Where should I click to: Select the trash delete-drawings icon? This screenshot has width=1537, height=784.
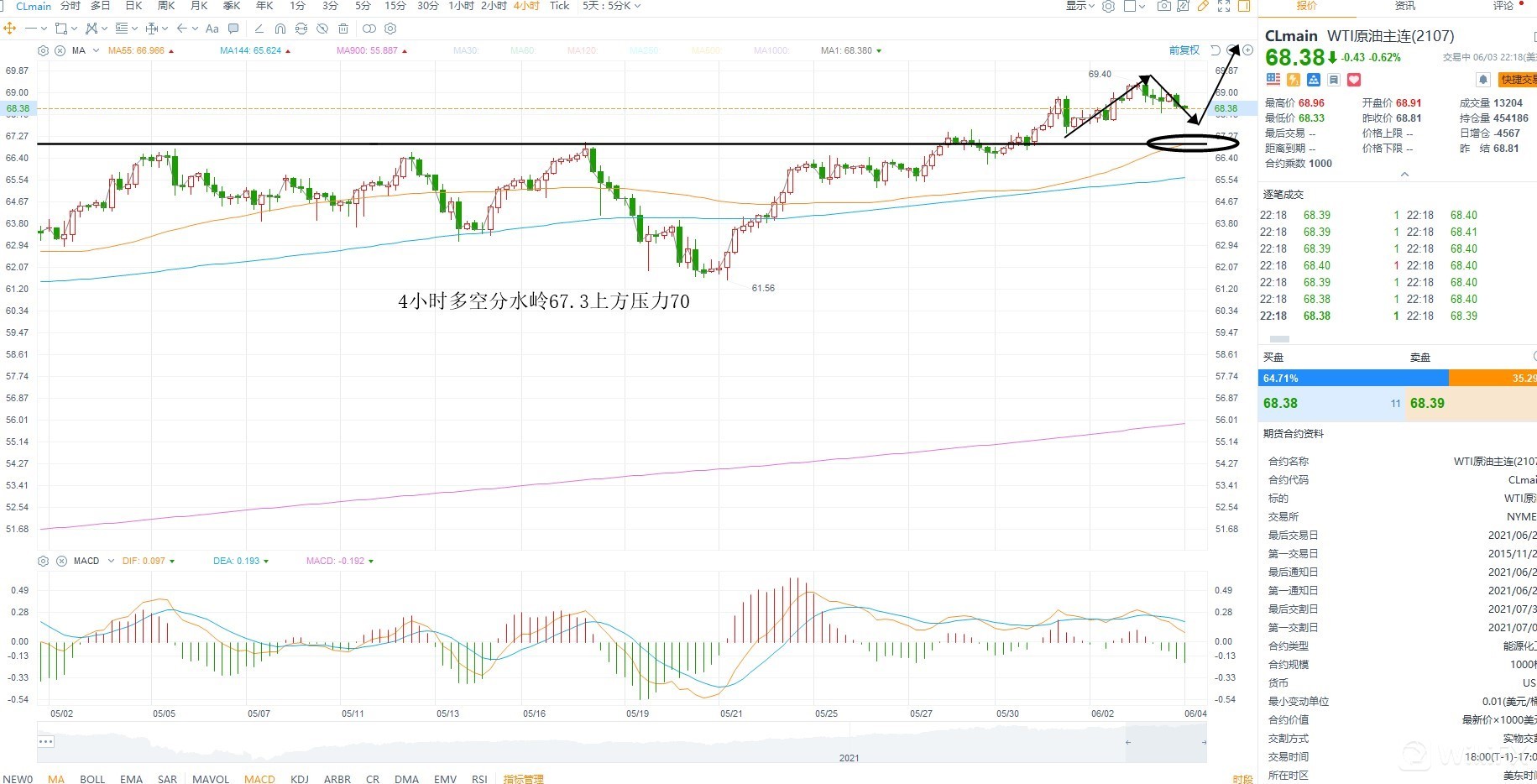click(x=343, y=29)
